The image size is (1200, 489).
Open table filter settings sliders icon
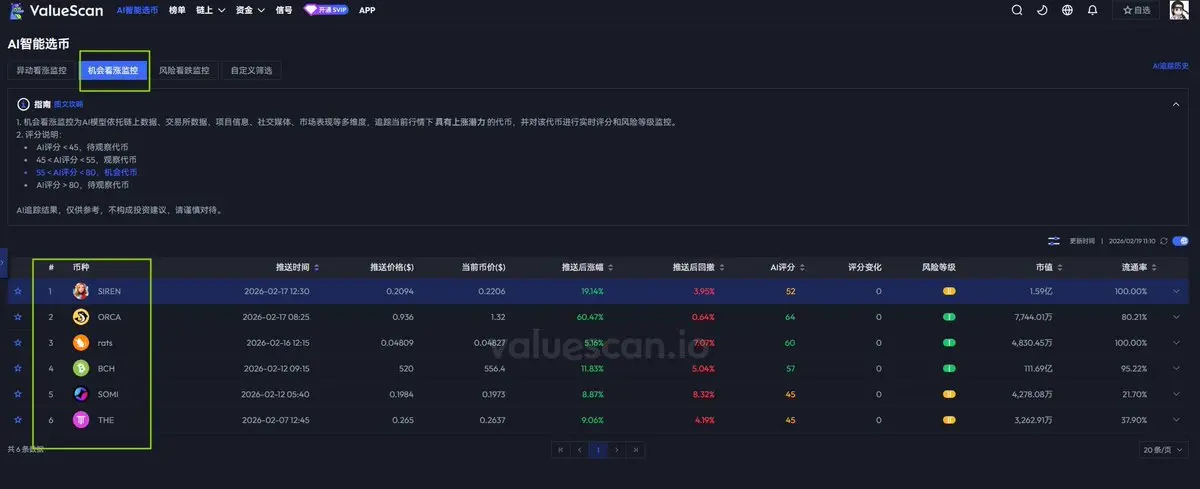[x=1054, y=241]
